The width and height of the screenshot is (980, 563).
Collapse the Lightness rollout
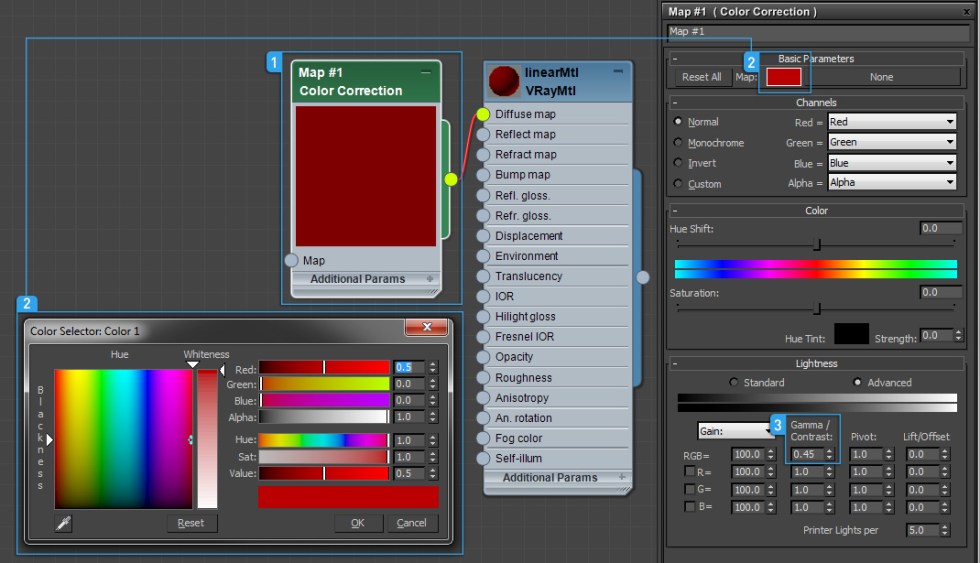point(675,363)
